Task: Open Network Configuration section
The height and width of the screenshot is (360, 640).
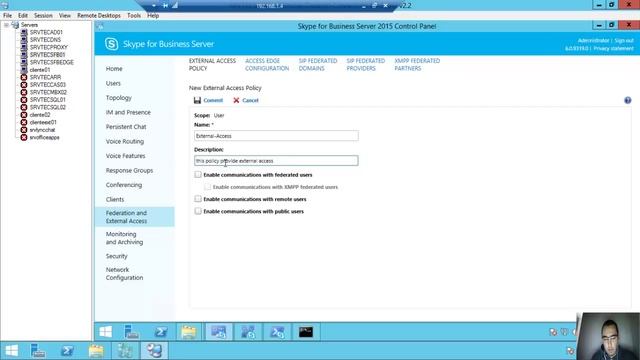Action: click(x=124, y=273)
